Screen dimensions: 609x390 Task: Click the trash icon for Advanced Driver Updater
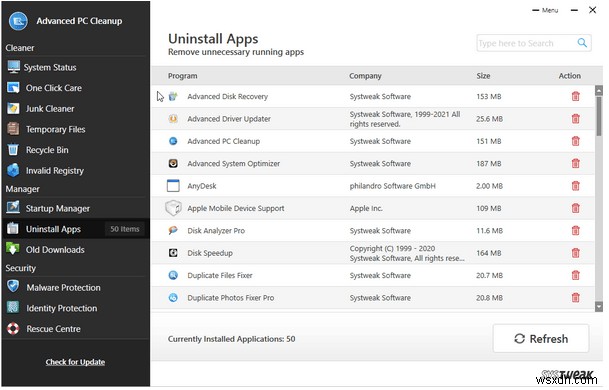tap(575, 119)
